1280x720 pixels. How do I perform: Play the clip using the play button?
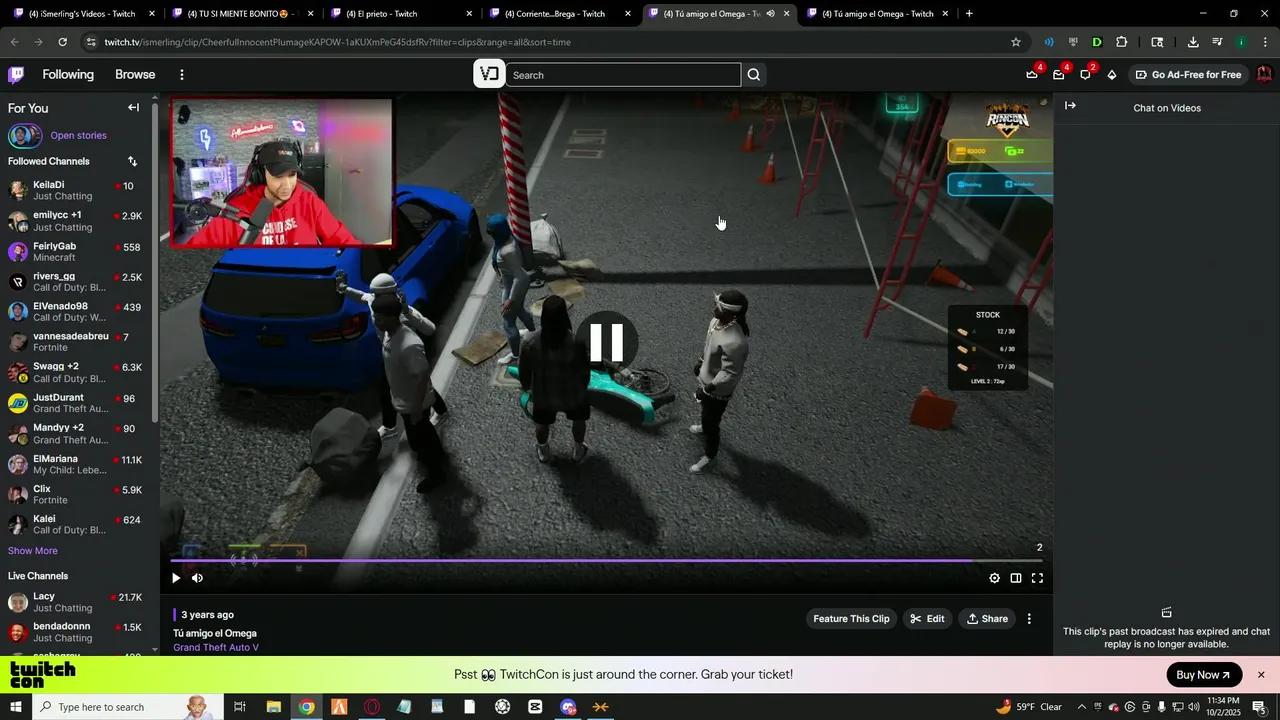click(176, 578)
